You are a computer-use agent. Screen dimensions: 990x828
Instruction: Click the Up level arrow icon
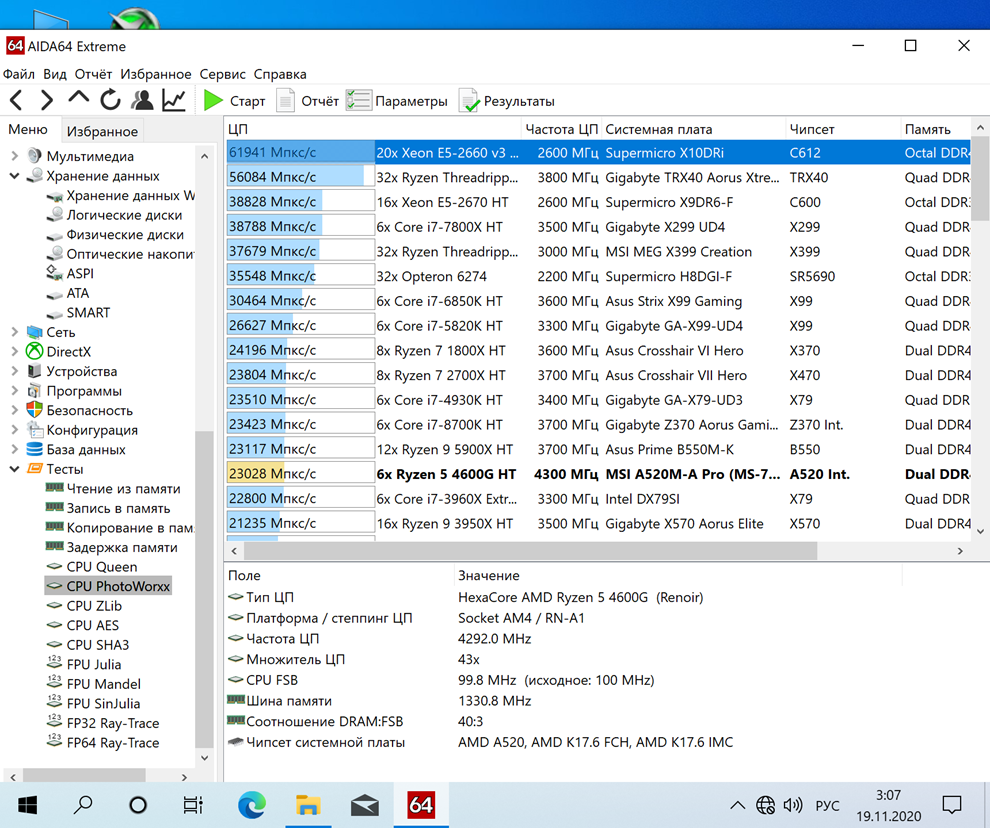click(79, 99)
